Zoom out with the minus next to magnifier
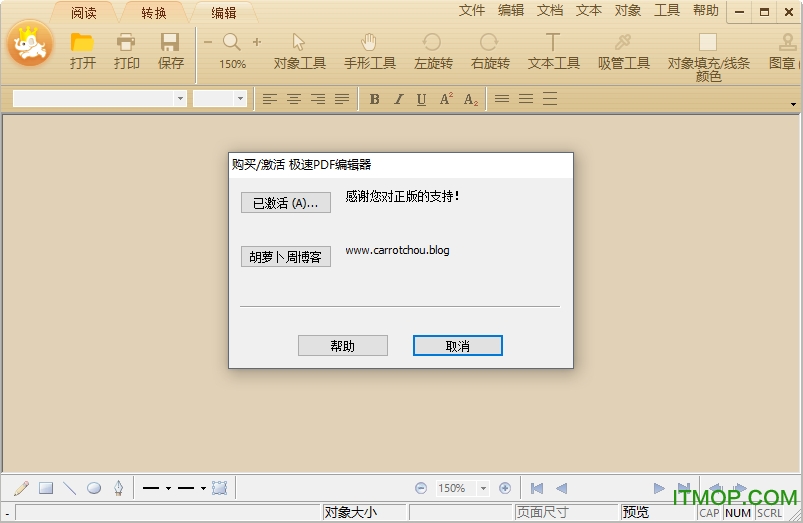The image size is (803, 523). pyautogui.click(x=208, y=42)
